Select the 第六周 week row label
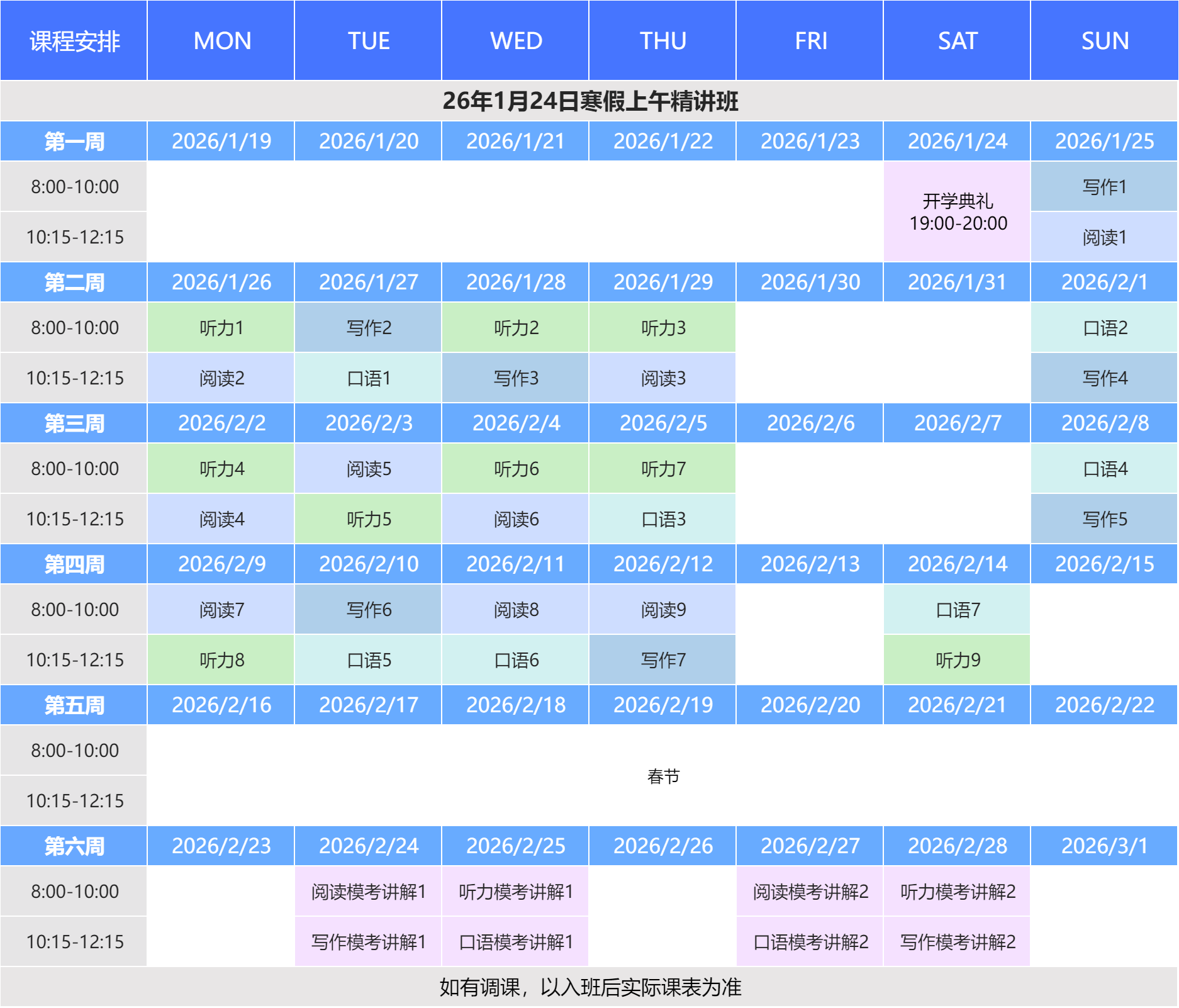The height and width of the screenshot is (1008, 1179). (x=74, y=846)
